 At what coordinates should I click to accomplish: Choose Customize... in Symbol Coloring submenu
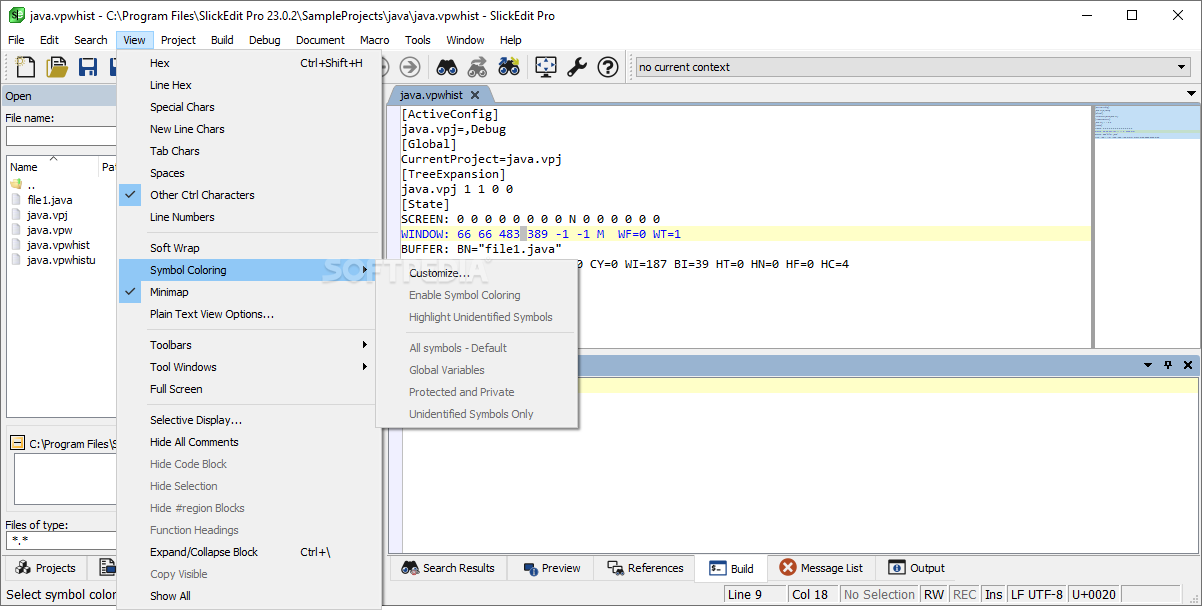477,273
